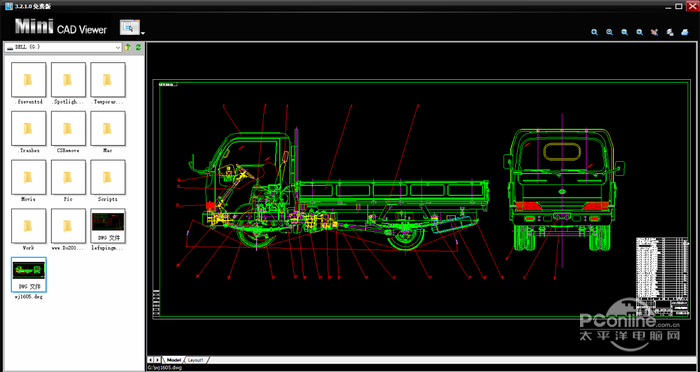
Task: Select the pan hand tool
Action: (654, 32)
